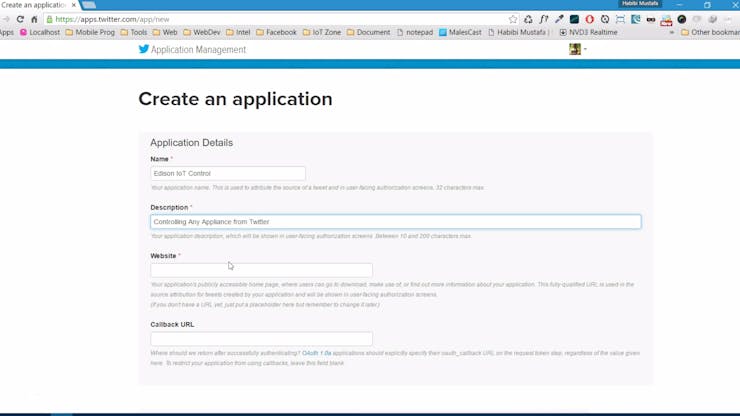The image size is (740, 416).
Task: Click the Application Management header link
Action: click(198, 50)
